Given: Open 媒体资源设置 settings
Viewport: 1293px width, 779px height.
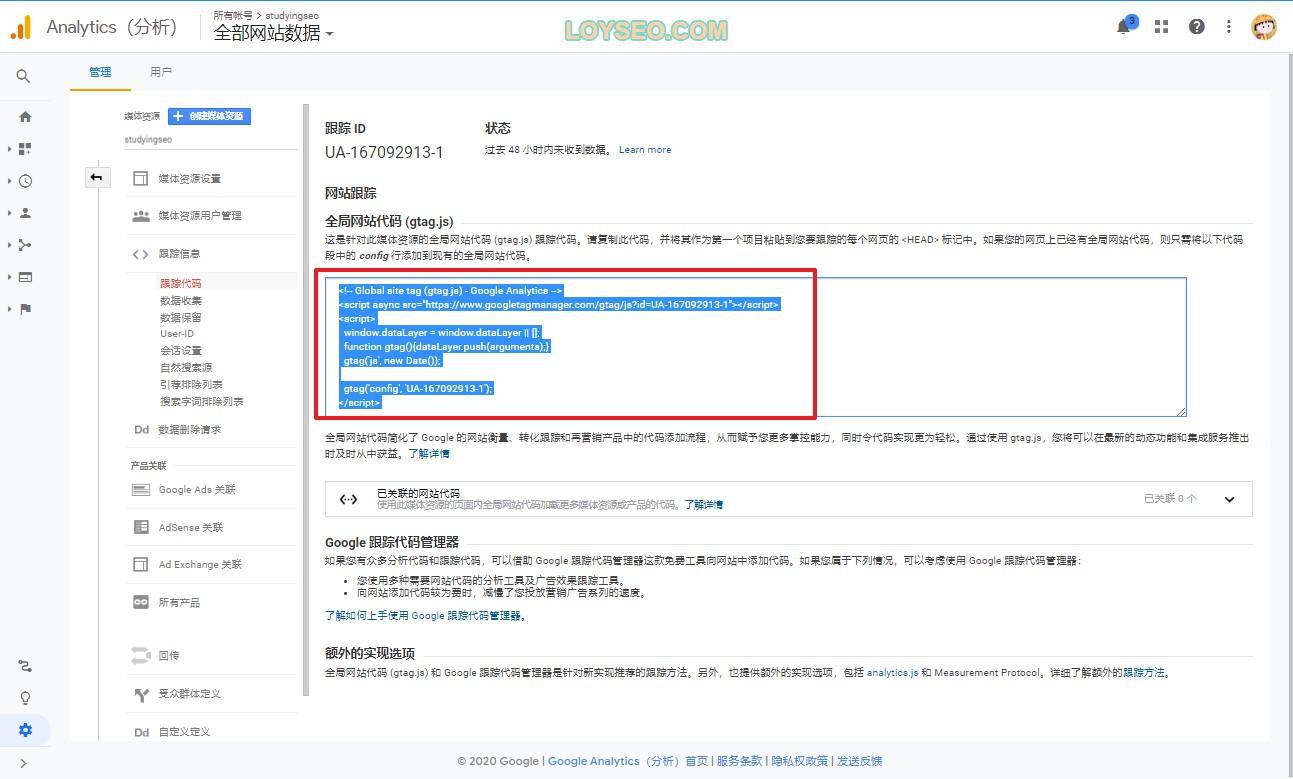Looking at the screenshot, I should point(190,179).
